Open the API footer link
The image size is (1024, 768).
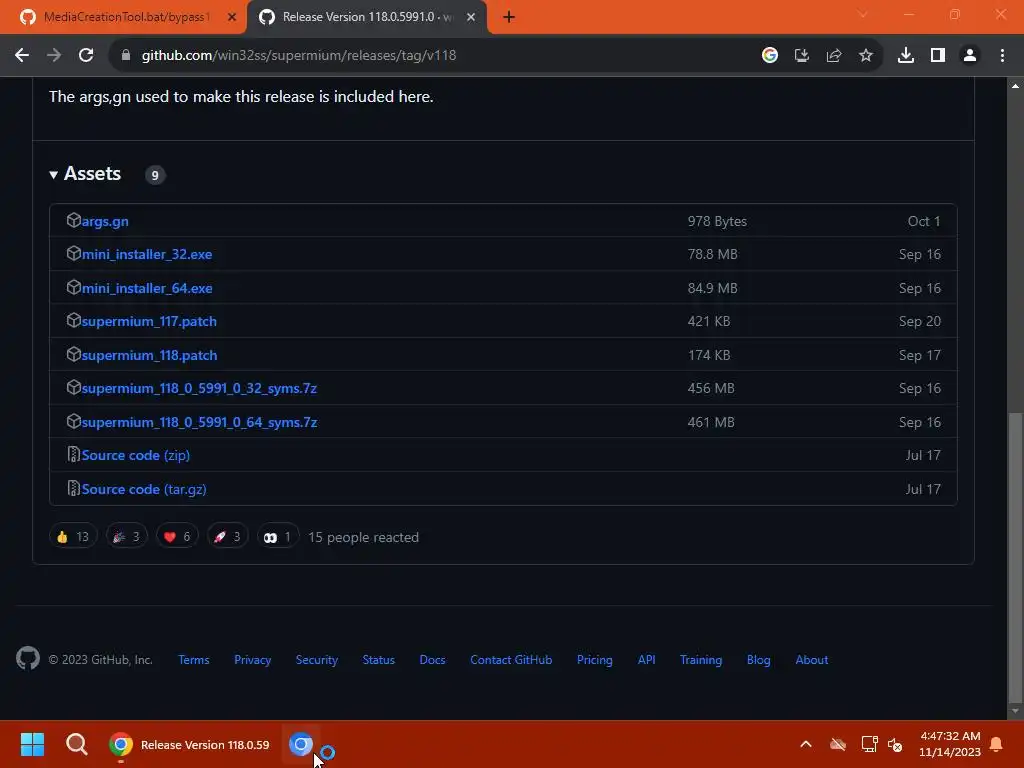tap(647, 660)
